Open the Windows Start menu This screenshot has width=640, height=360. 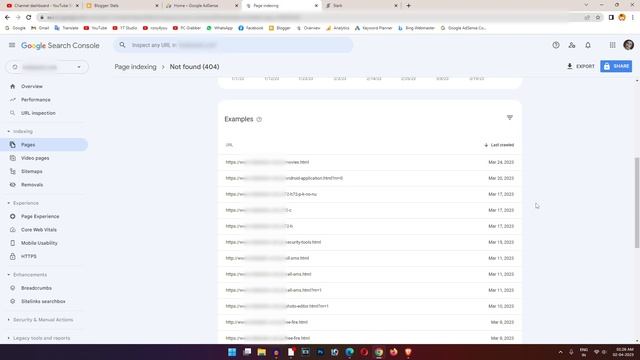pos(232,352)
